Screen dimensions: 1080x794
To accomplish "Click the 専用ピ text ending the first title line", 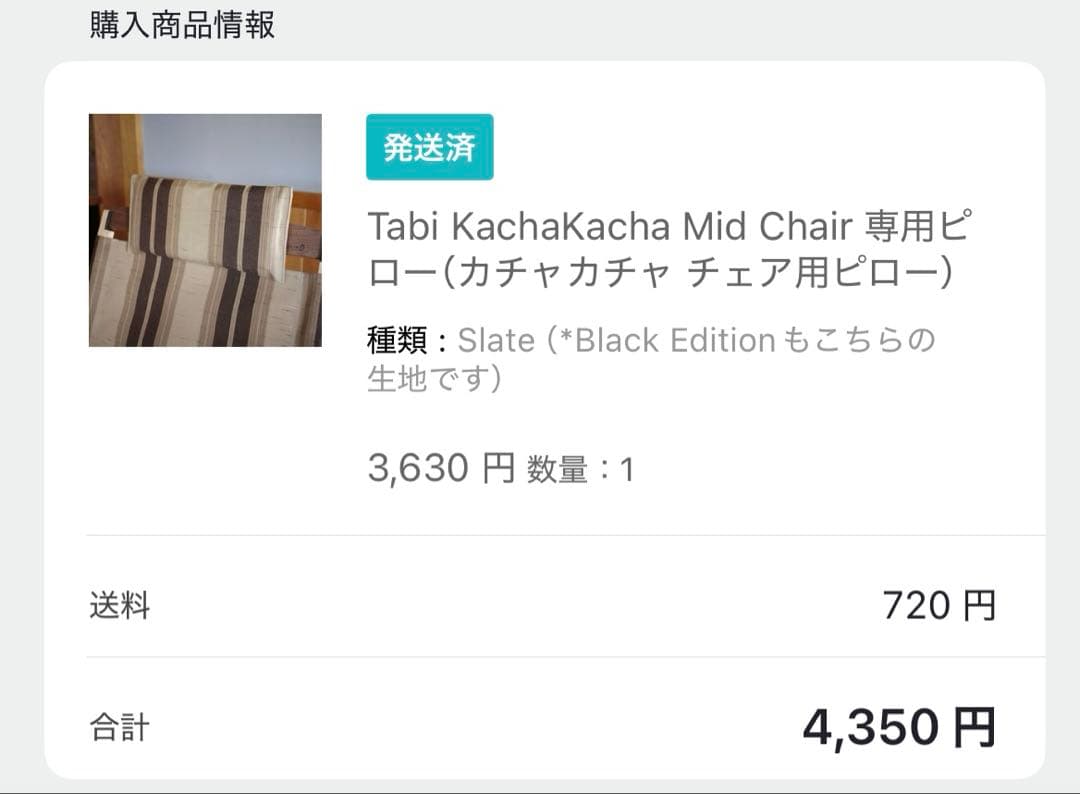I will (x=915, y=227).
